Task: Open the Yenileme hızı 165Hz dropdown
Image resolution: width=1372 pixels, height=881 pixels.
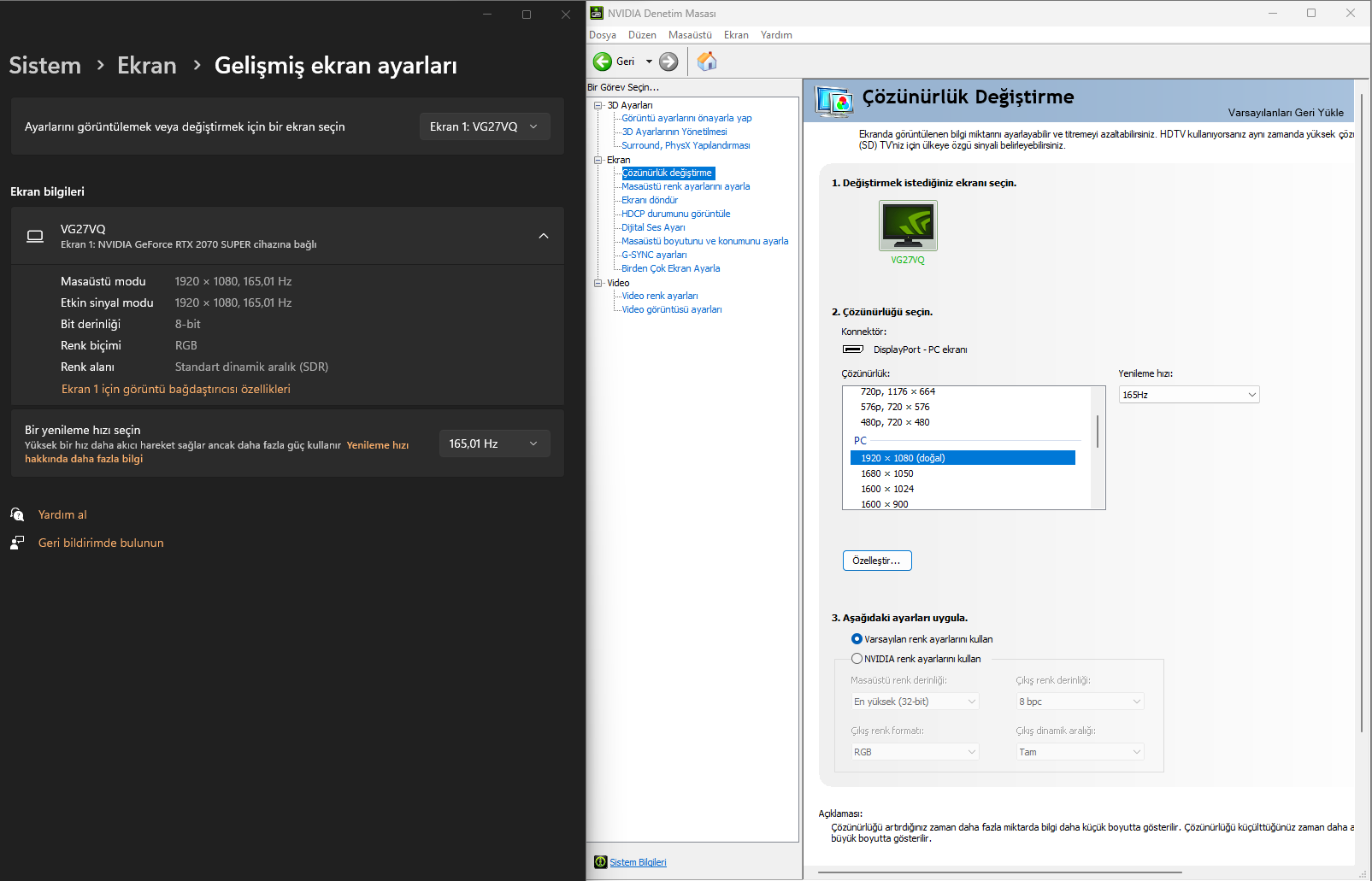Action: 1189,395
